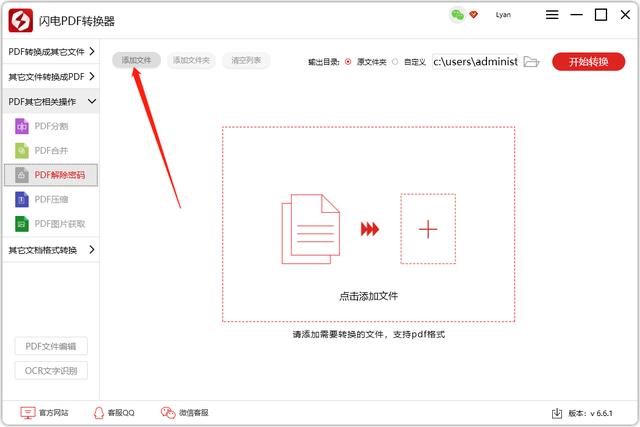The image size is (640, 427).
Task: Open PDF转换成其它文件 menu
Action: click(51, 51)
